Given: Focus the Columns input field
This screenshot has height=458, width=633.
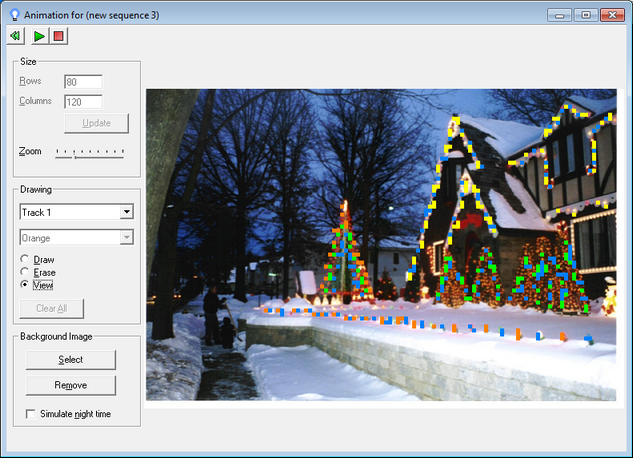Looking at the screenshot, I should point(83,101).
